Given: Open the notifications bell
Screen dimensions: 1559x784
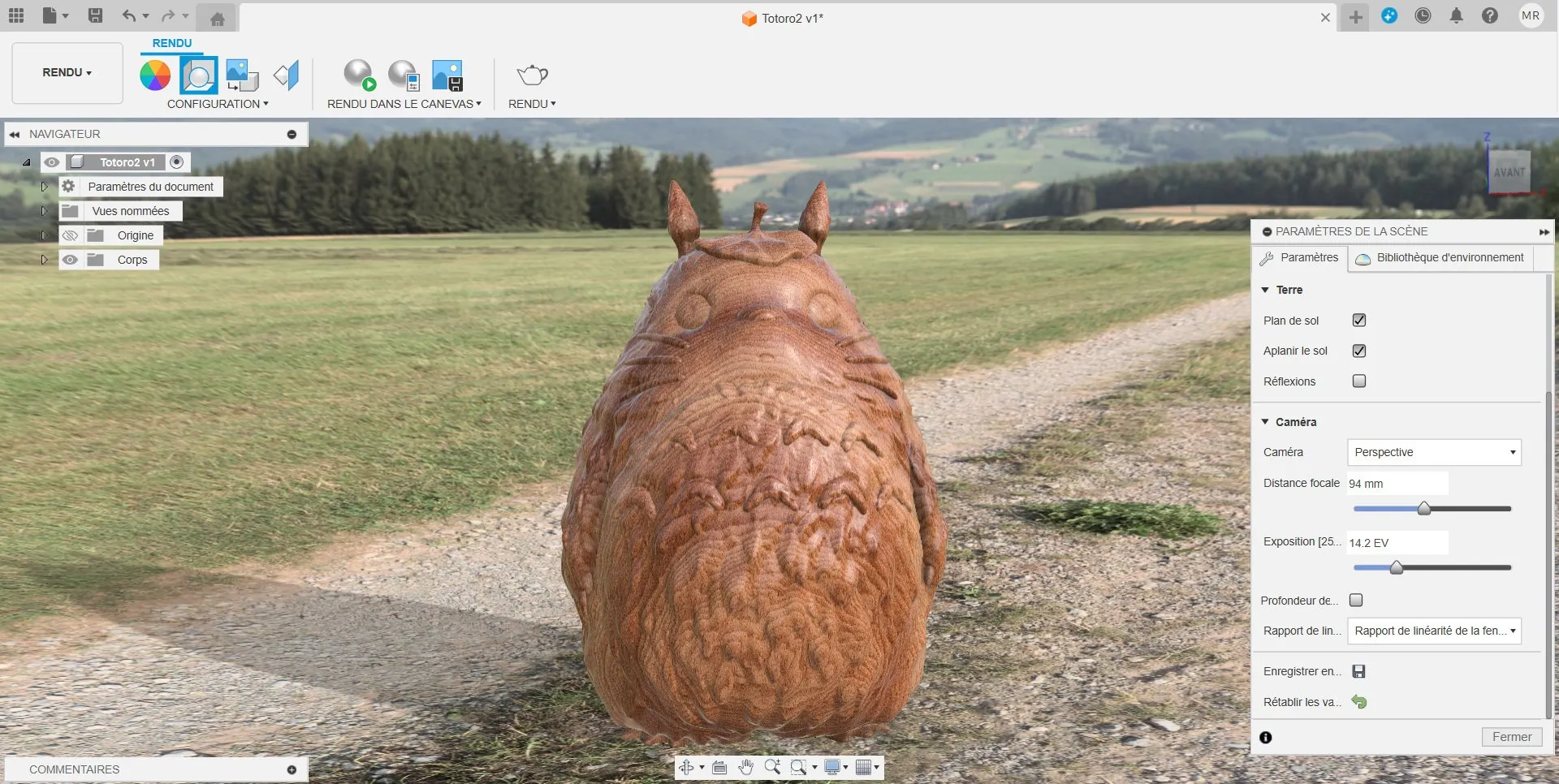Looking at the screenshot, I should pyautogui.click(x=1456, y=15).
